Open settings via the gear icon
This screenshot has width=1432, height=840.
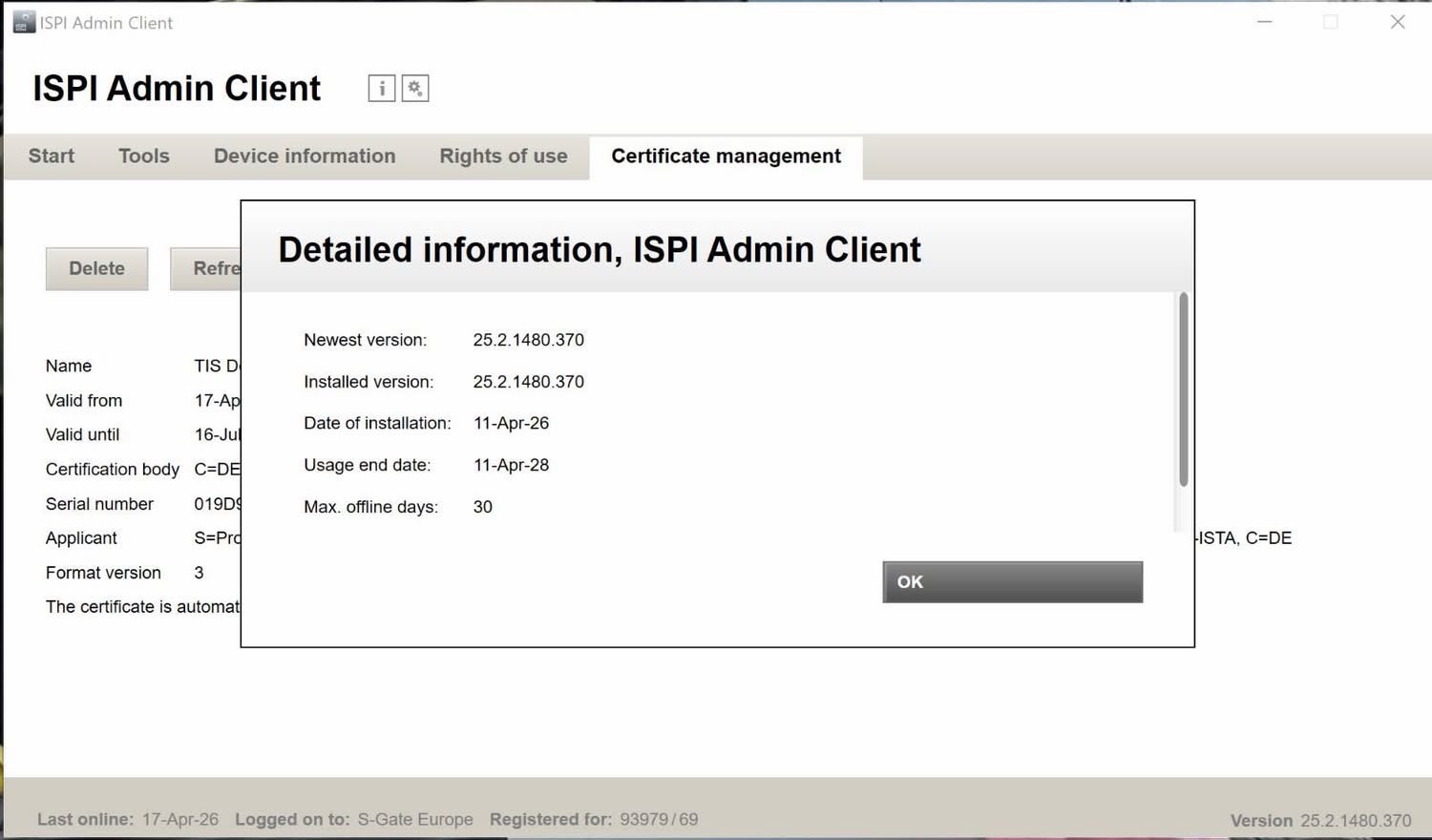(x=415, y=89)
